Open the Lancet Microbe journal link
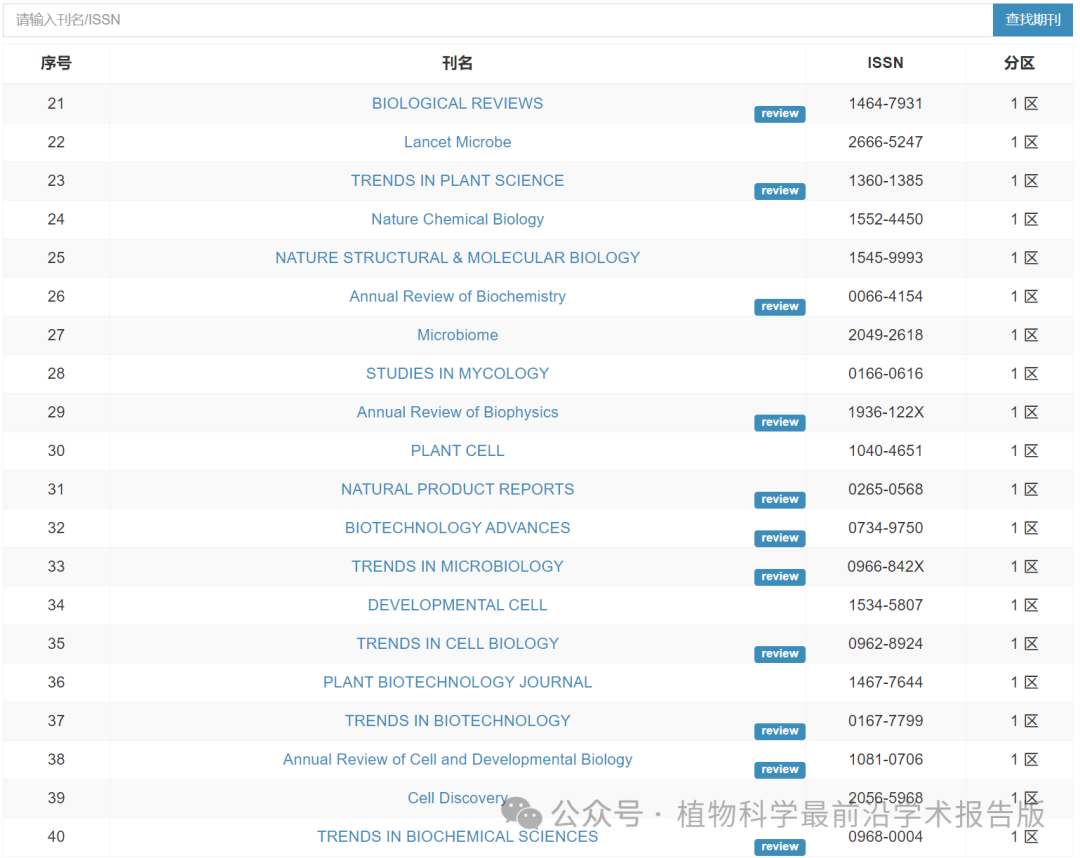Image resolution: width=1080 pixels, height=858 pixels. click(x=457, y=142)
